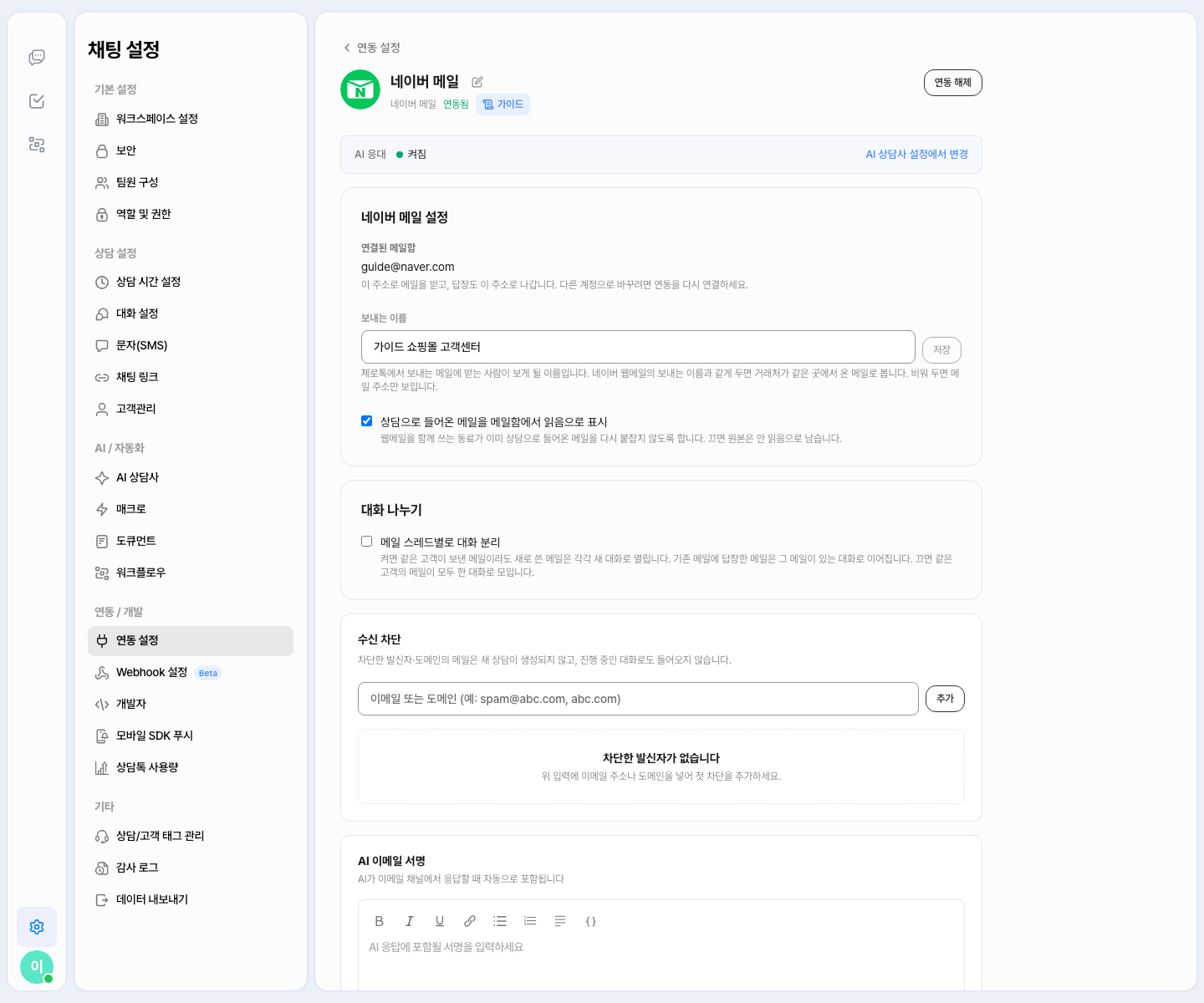The image size is (1204, 1003).
Task: Open the workflow icon in left rail
Action: coord(37,145)
